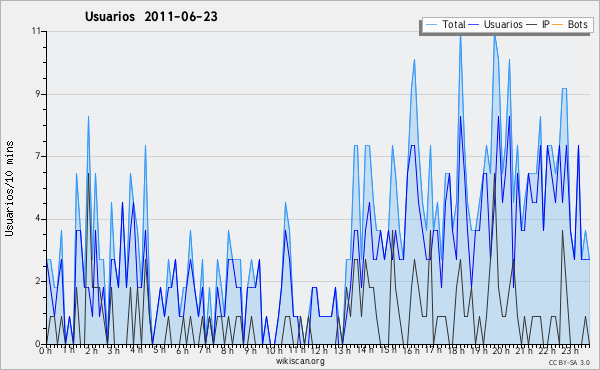The height and width of the screenshot is (370, 600).
Task: Click the x-axis label '2 h'
Action: (91, 350)
